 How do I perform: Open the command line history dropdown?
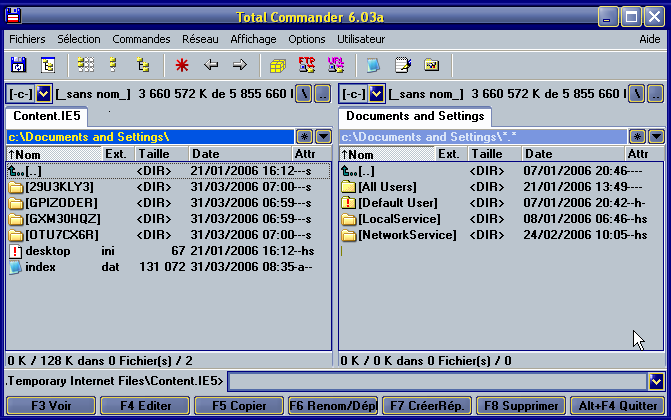pos(656,381)
